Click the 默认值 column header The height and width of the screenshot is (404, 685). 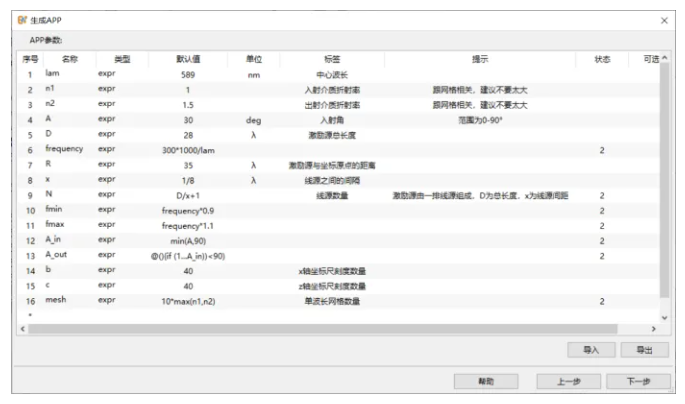click(x=188, y=59)
